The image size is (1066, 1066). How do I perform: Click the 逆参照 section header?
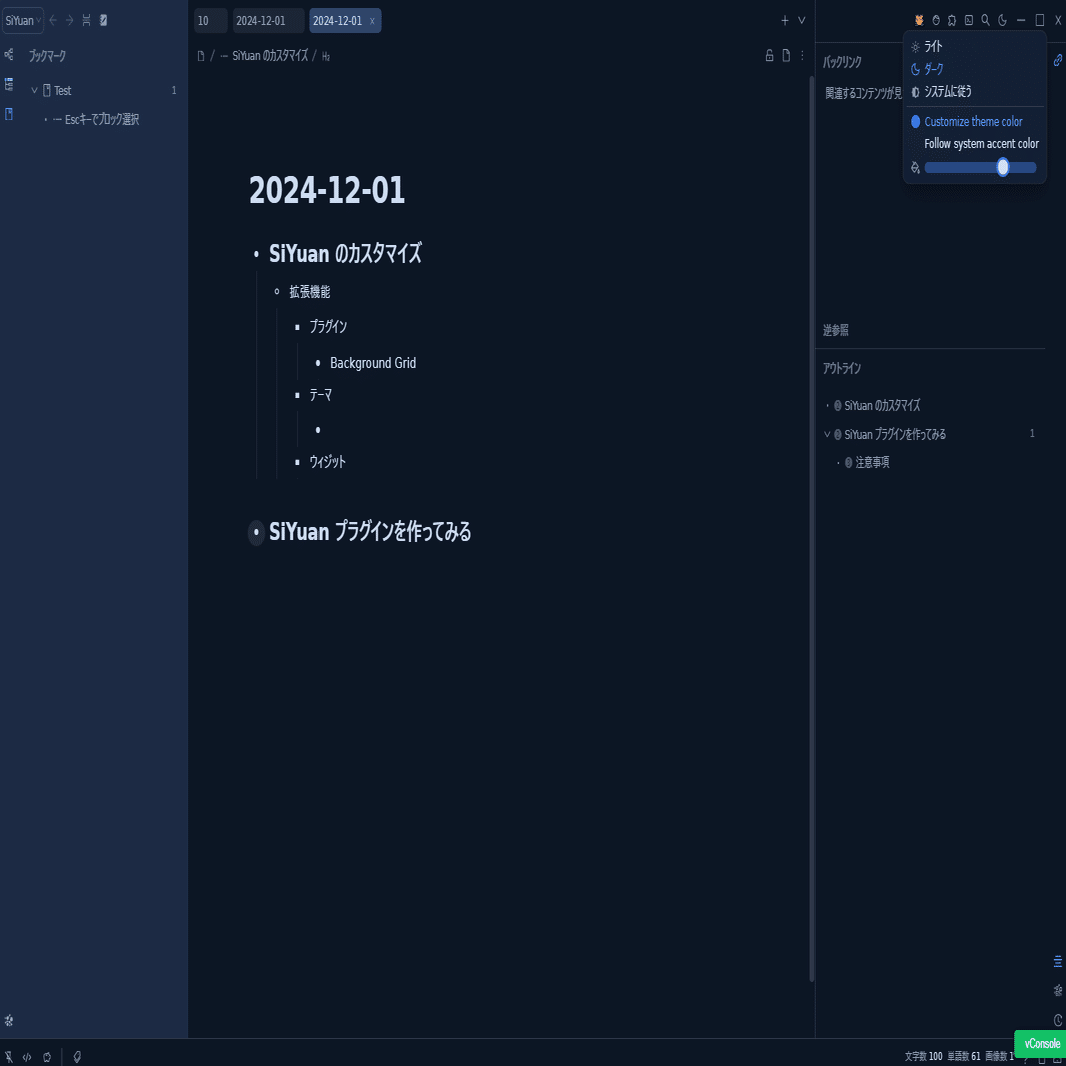pos(836,331)
